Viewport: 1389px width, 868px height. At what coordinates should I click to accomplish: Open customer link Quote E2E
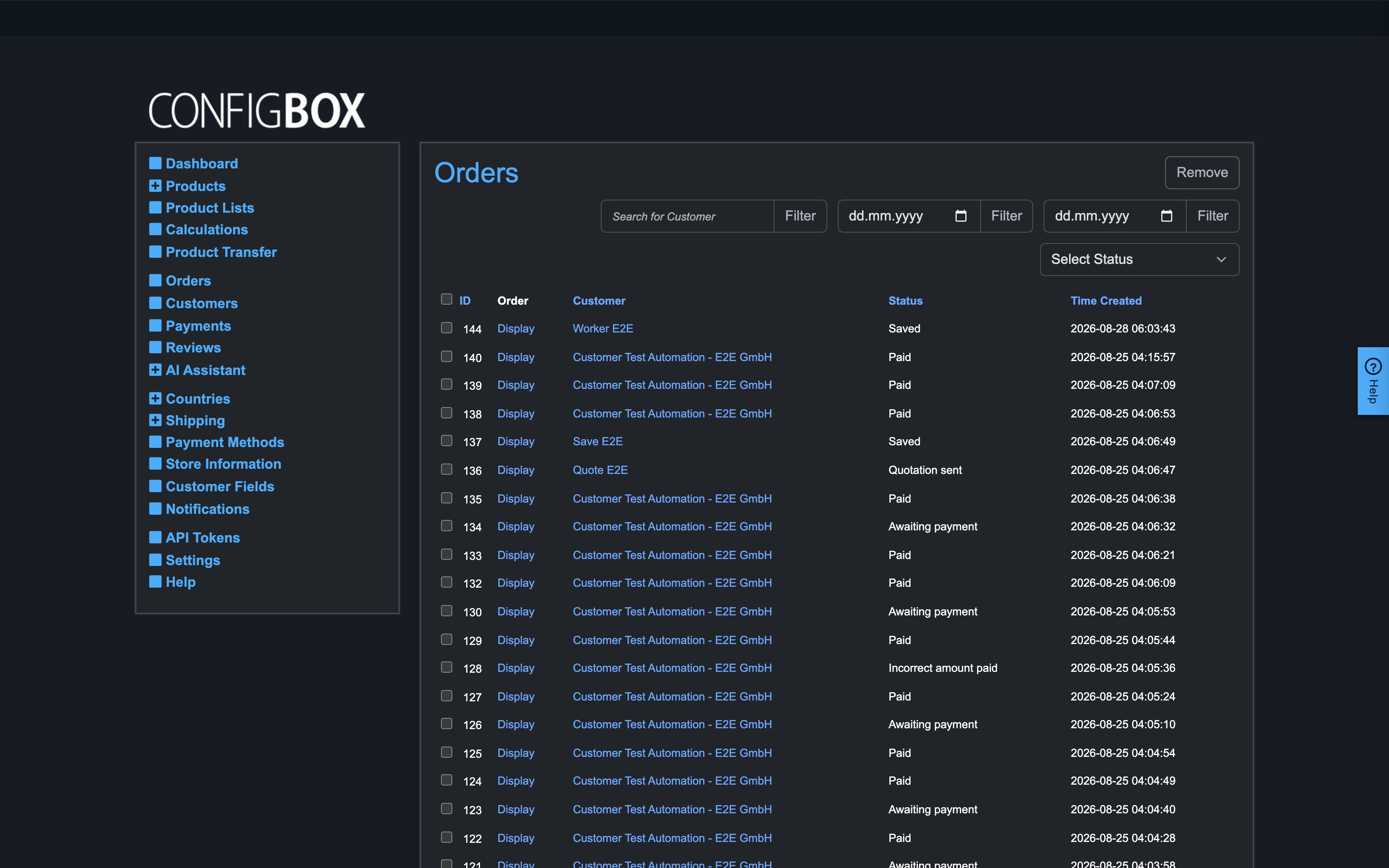tap(600, 470)
